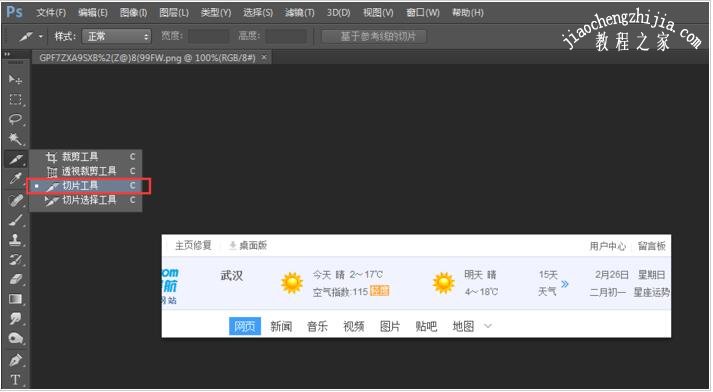
Task: Select the Eyedropper tool
Action: [x=15, y=179]
